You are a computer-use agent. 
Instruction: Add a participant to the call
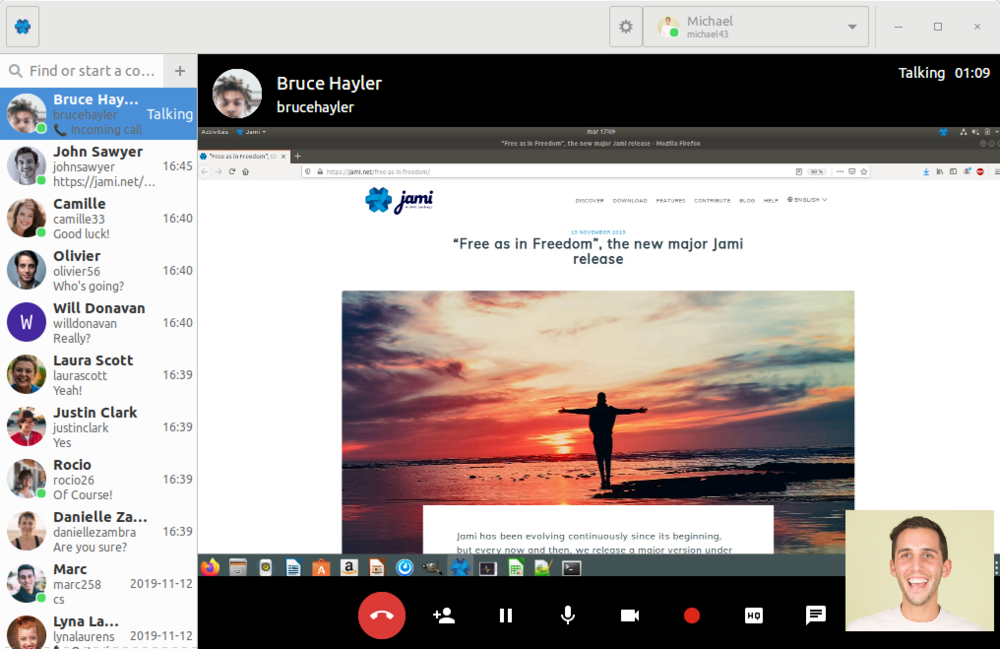(443, 615)
